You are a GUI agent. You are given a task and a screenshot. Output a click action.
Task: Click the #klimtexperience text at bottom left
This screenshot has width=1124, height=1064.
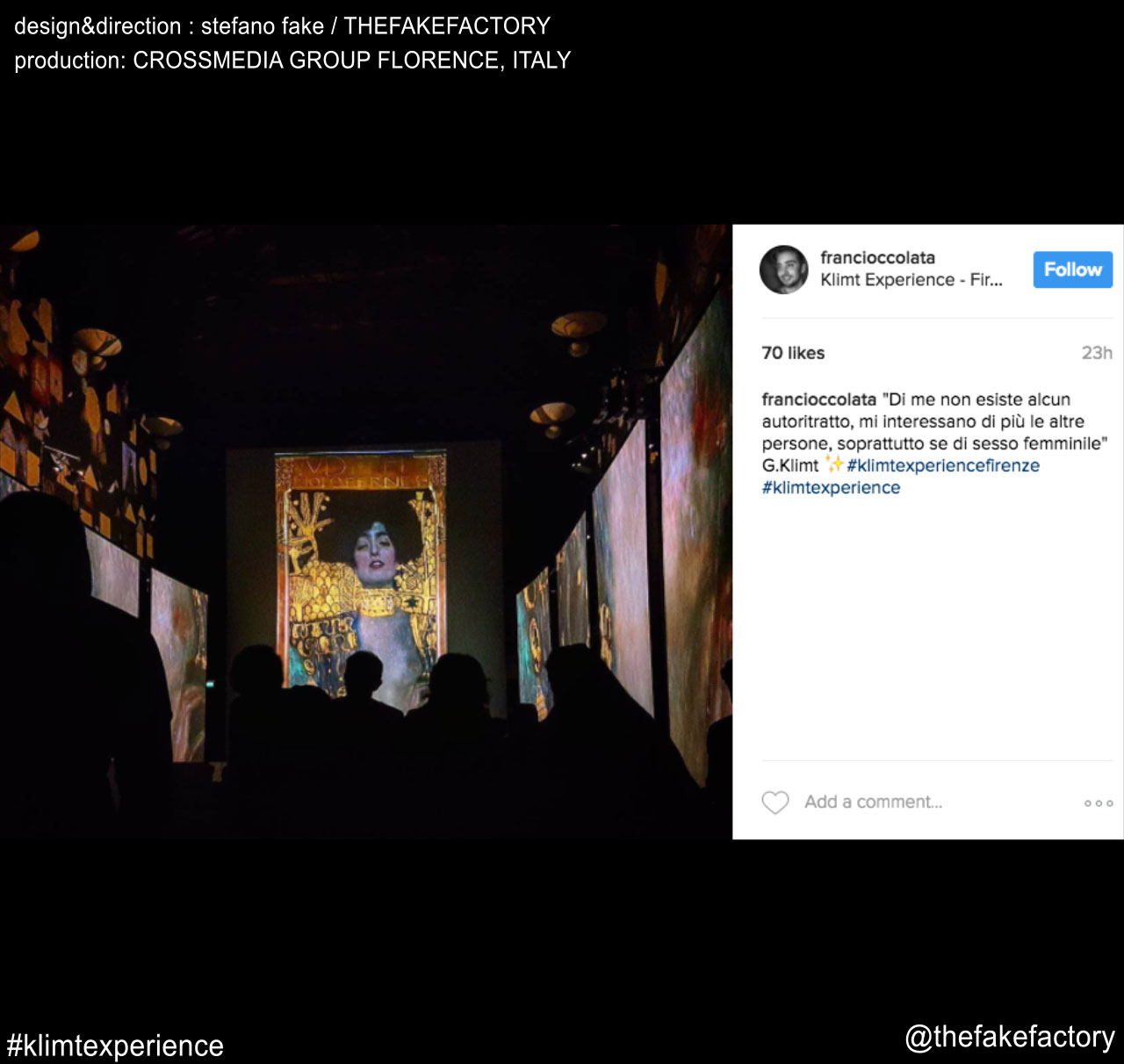[x=115, y=1046]
